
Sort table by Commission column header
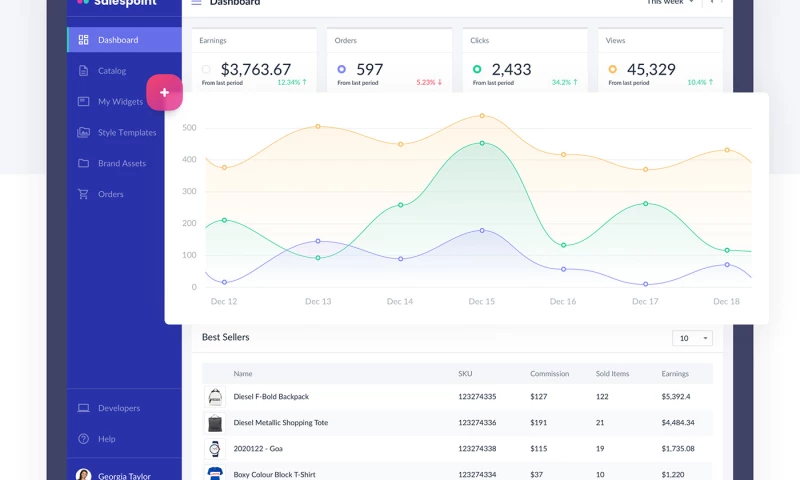(x=549, y=374)
